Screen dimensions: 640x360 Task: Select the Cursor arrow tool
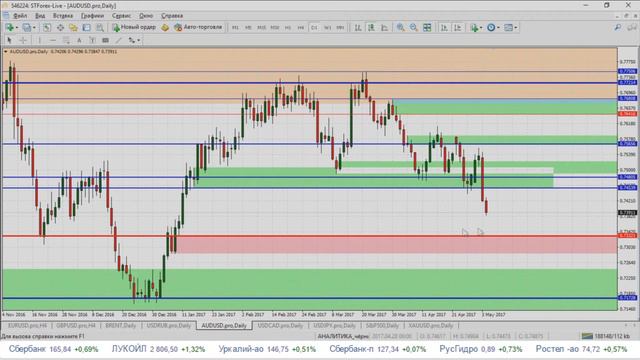pyautogui.click(x=9, y=40)
